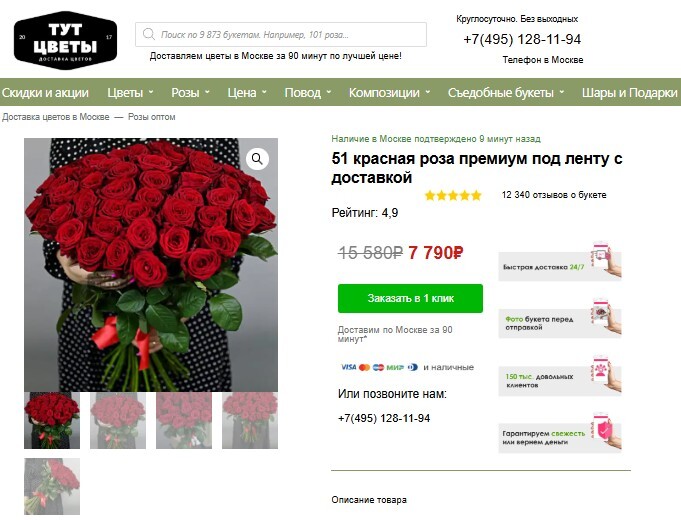681x520 pixels.
Task: Select the last thumbnail in second row
Action: [x=52, y=487]
